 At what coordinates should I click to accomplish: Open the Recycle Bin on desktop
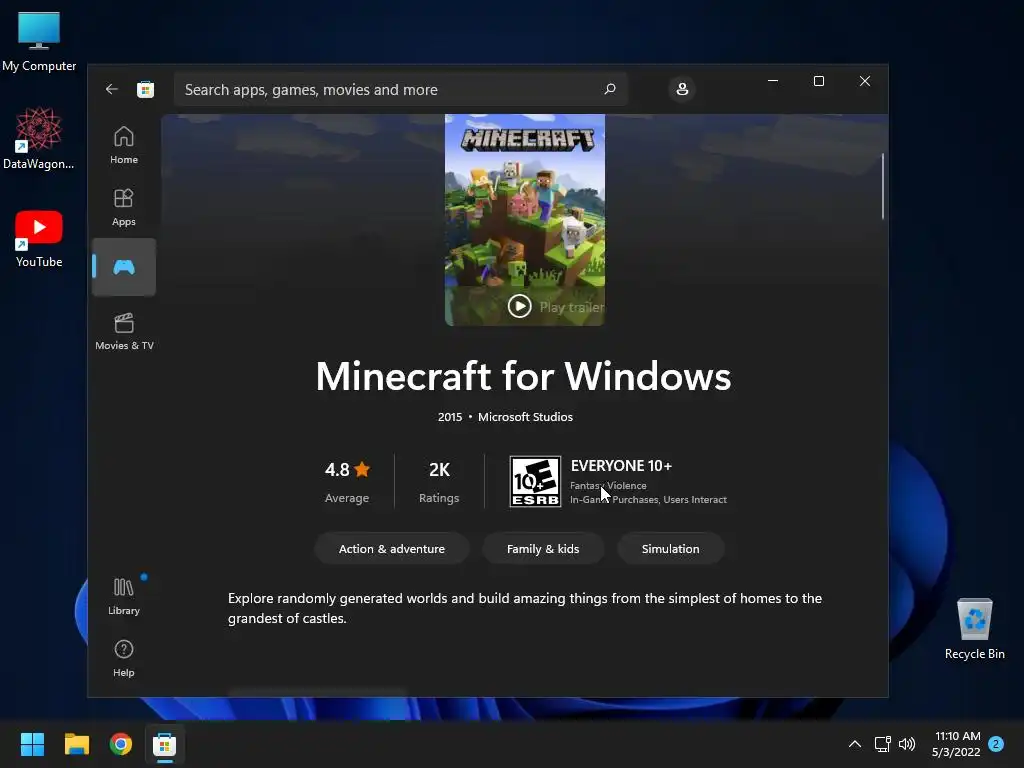[x=974, y=629]
